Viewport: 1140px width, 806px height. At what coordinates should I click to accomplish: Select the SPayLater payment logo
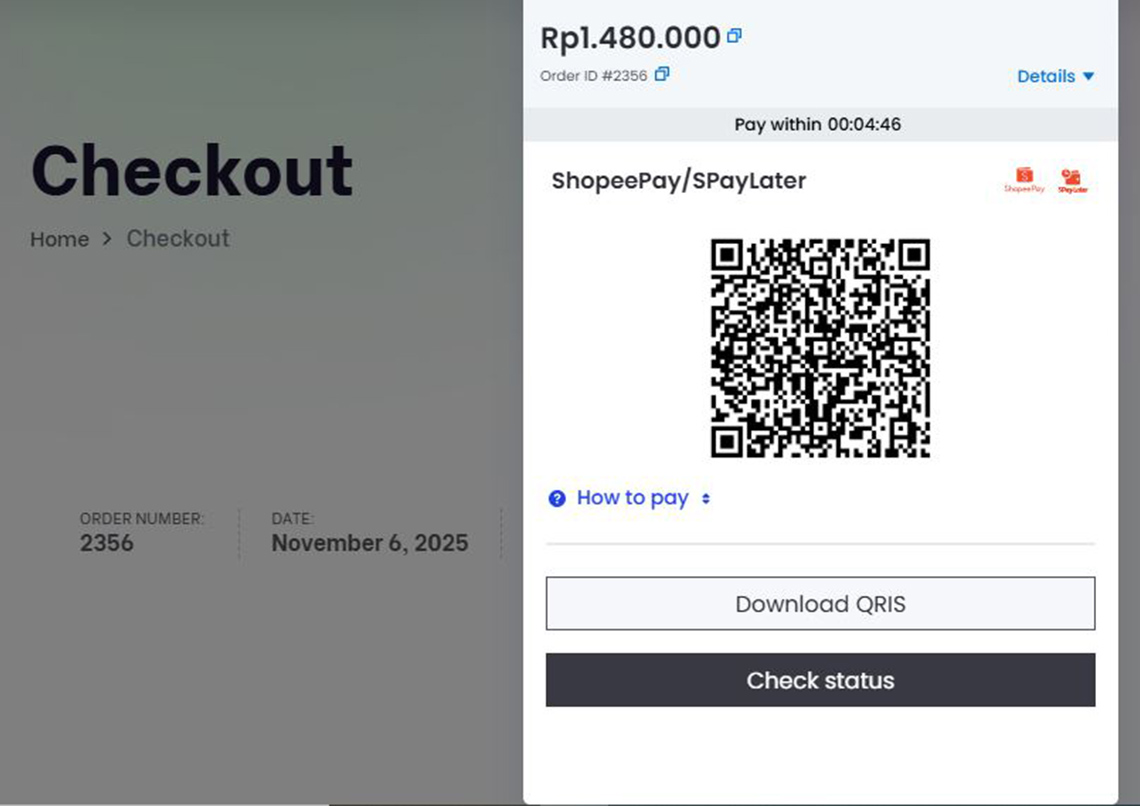1073,181
